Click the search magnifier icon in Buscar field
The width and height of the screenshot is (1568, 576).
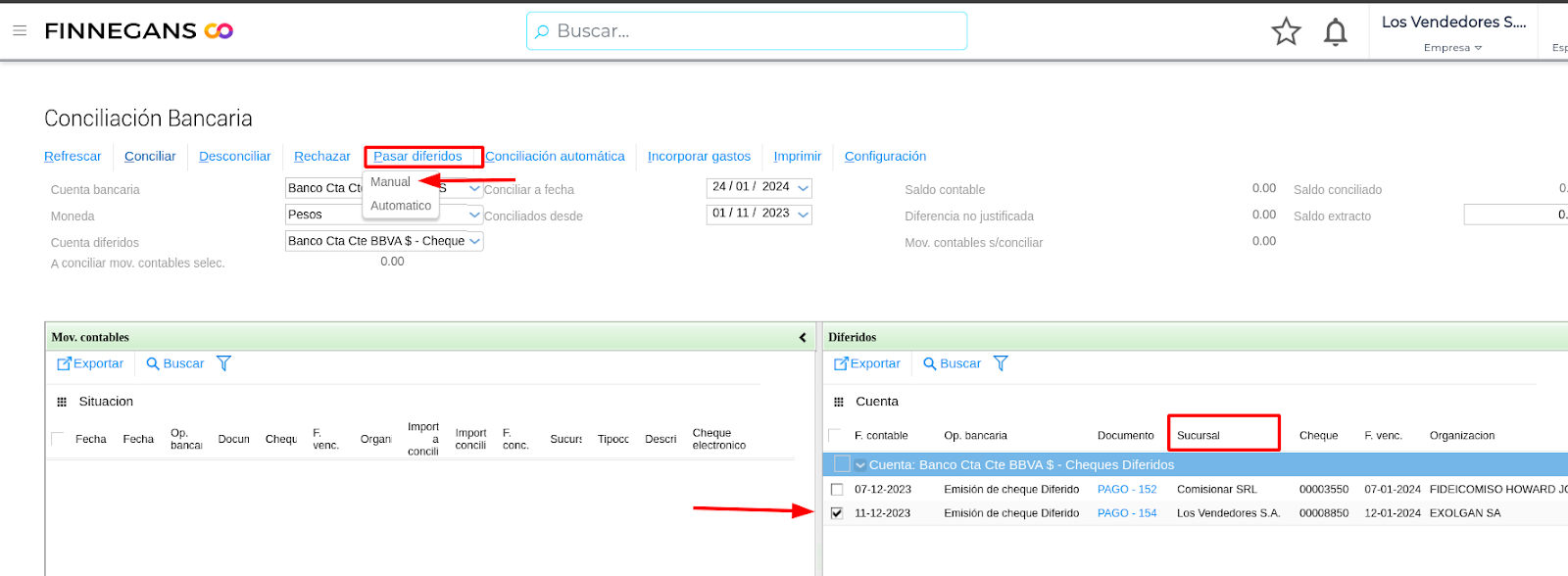pyautogui.click(x=541, y=31)
